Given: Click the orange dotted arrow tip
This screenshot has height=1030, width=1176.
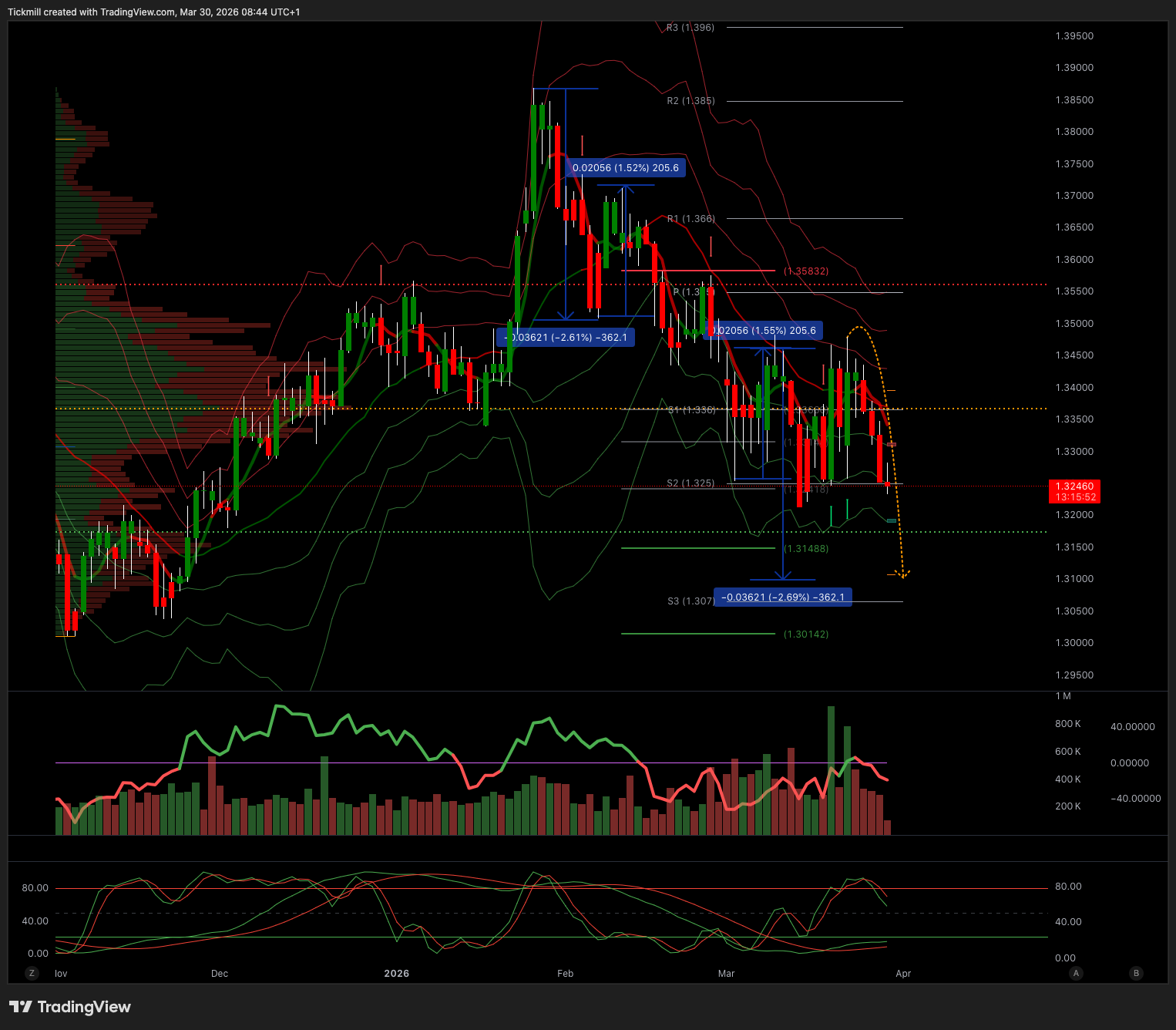Looking at the screenshot, I should pyautogui.click(x=903, y=574).
